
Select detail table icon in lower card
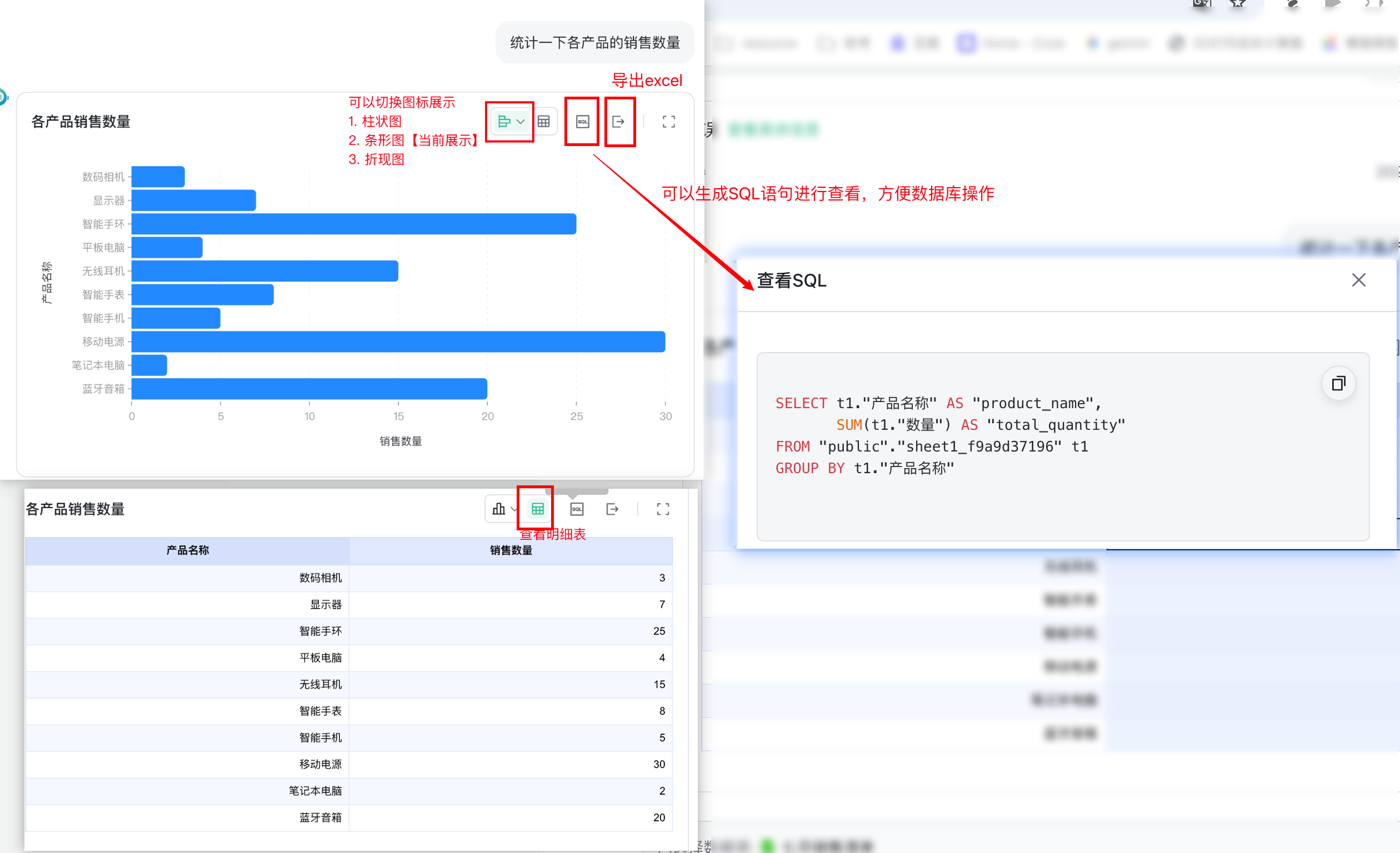point(538,509)
